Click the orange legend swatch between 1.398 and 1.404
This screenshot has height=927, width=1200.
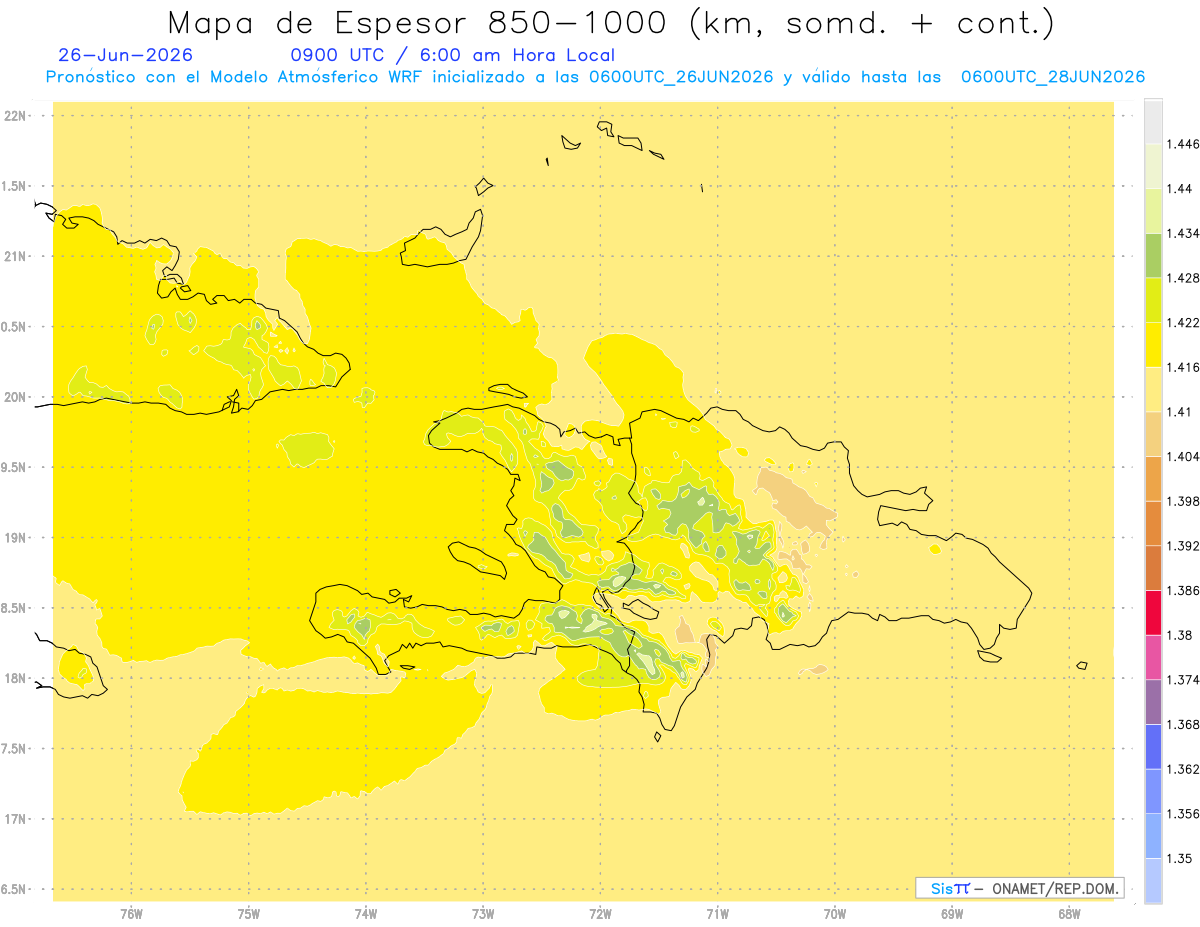click(x=1153, y=478)
